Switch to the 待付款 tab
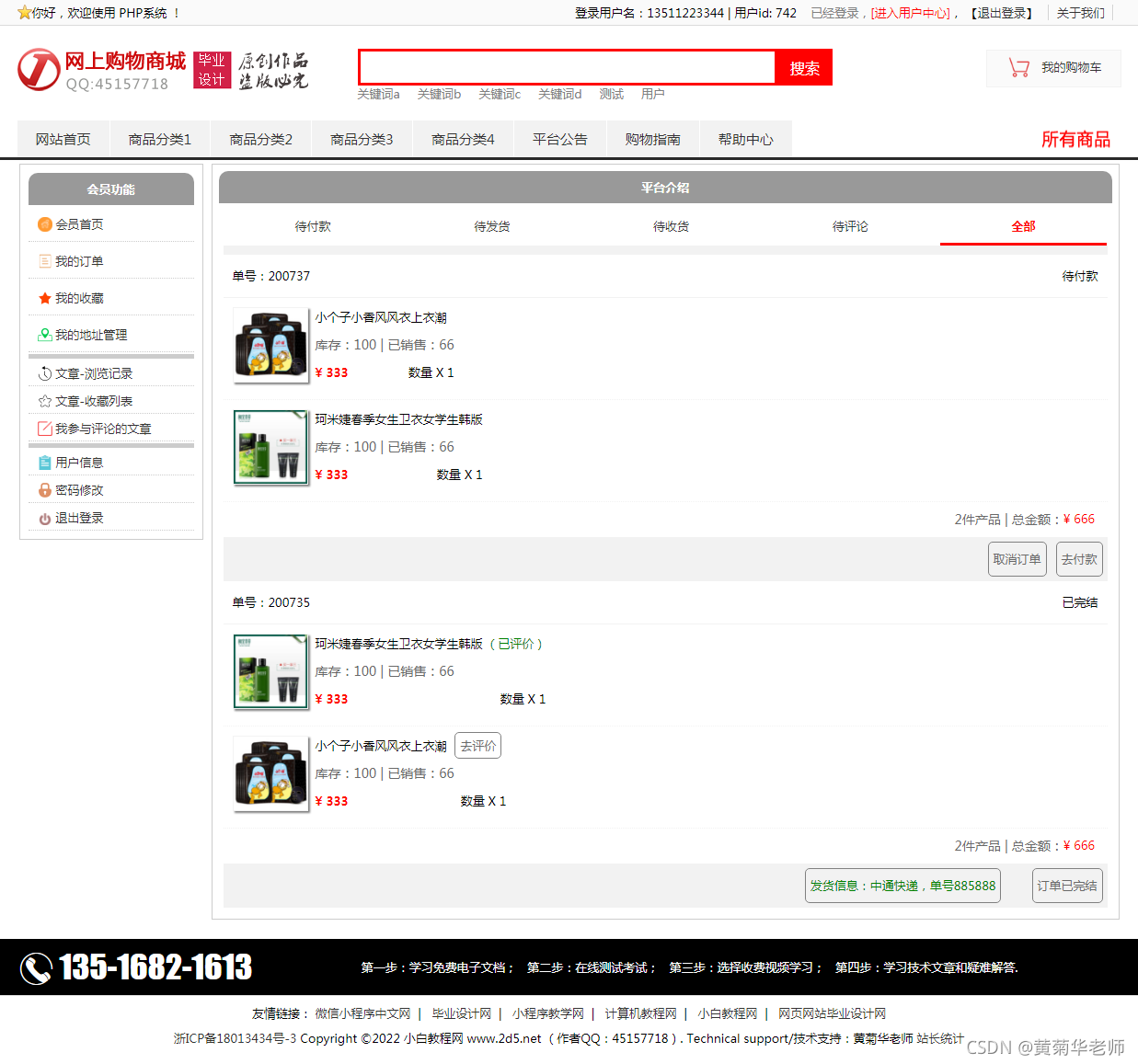 [x=313, y=225]
